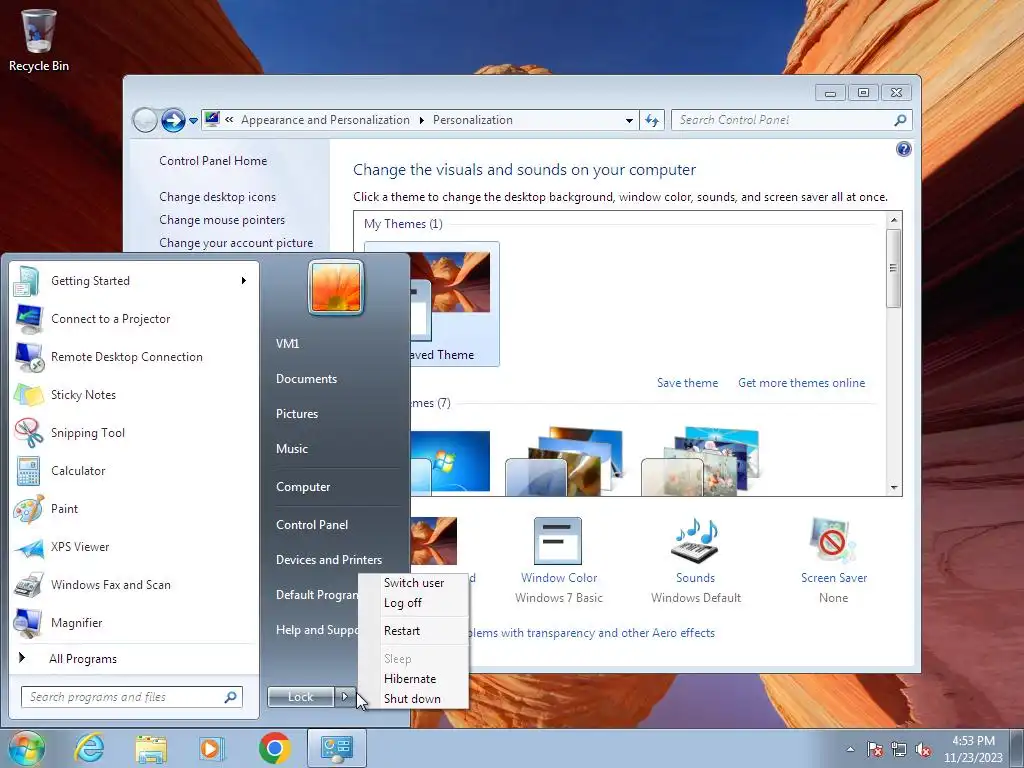Open Google Chrome from taskbar
The width and height of the screenshot is (1024, 768).
pos(275,748)
